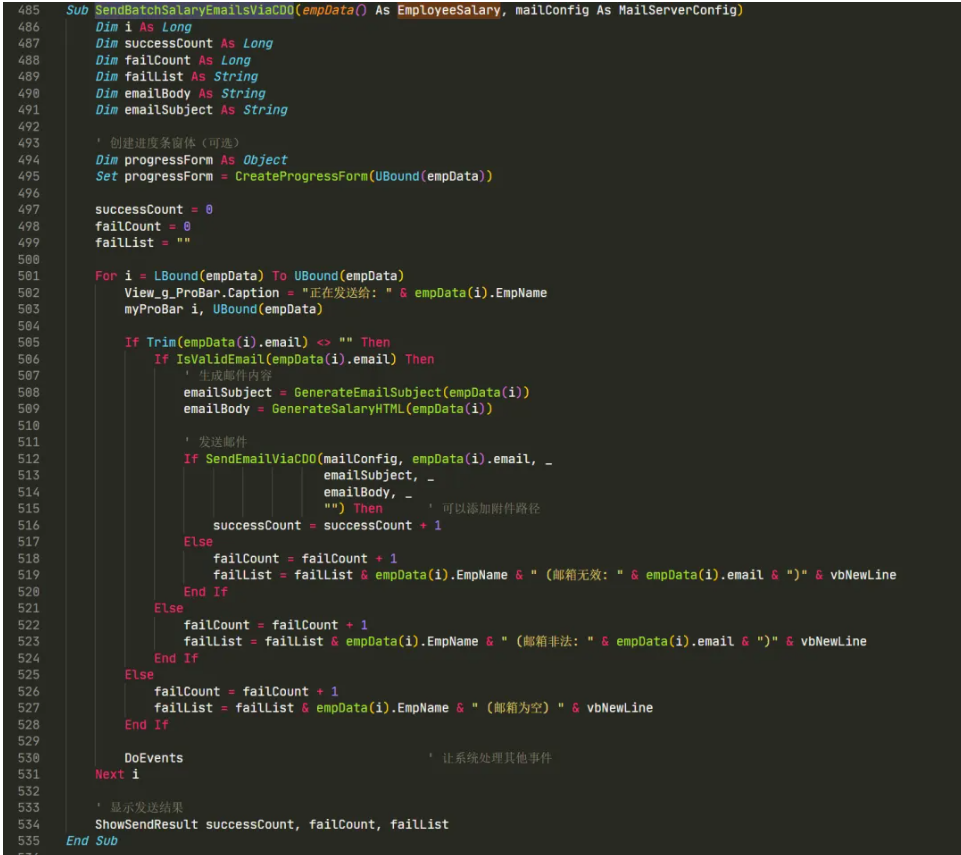This screenshot has width=961, height=855.
Task: Click the Object type on line 494
Action: pos(265,160)
